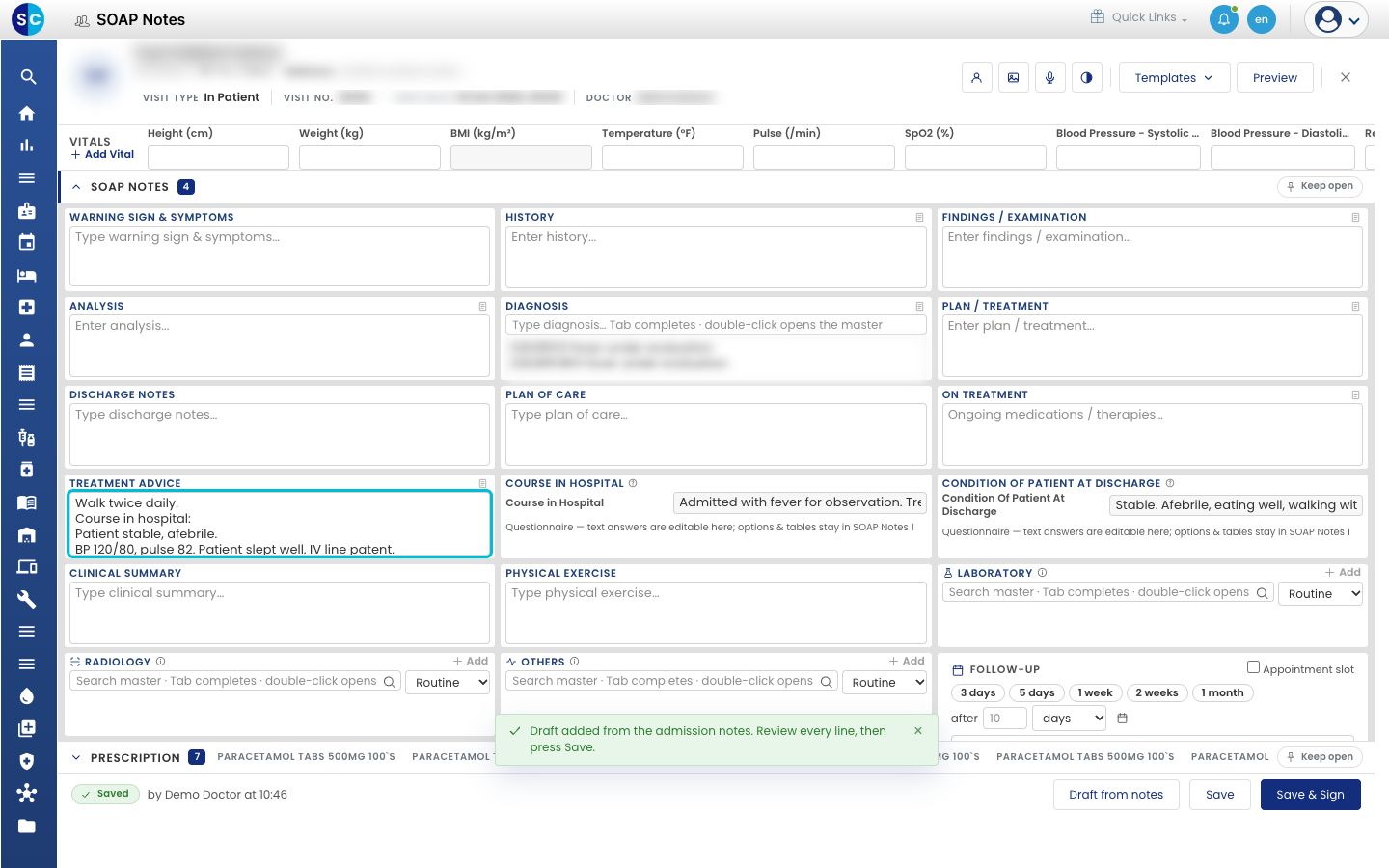This screenshot has width=1389, height=868.
Task: Toggle the contrast half-circle icon
Action: tap(1086, 78)
